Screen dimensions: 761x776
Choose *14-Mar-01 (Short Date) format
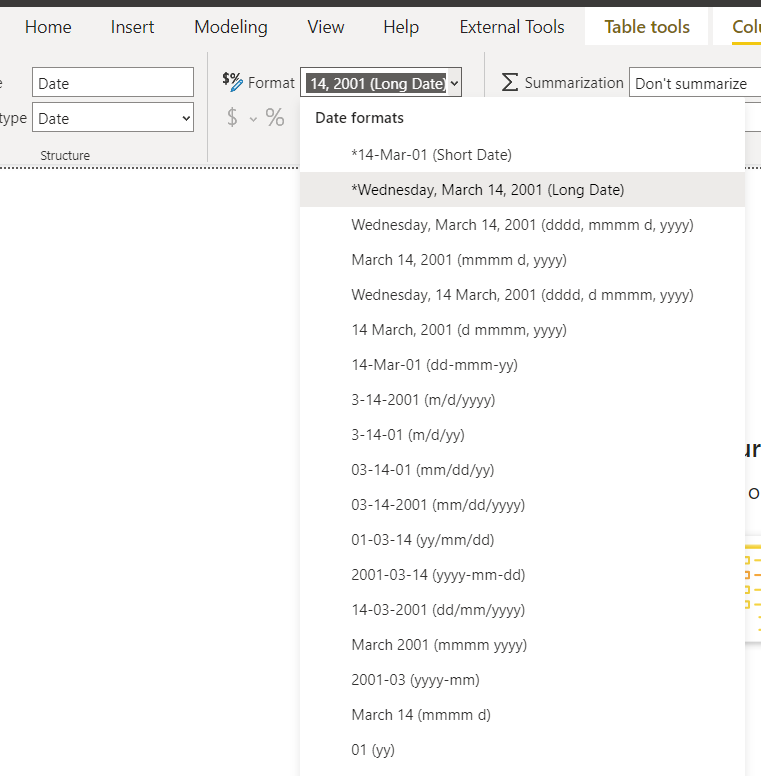pyautogui.click(x=523, y=155)
